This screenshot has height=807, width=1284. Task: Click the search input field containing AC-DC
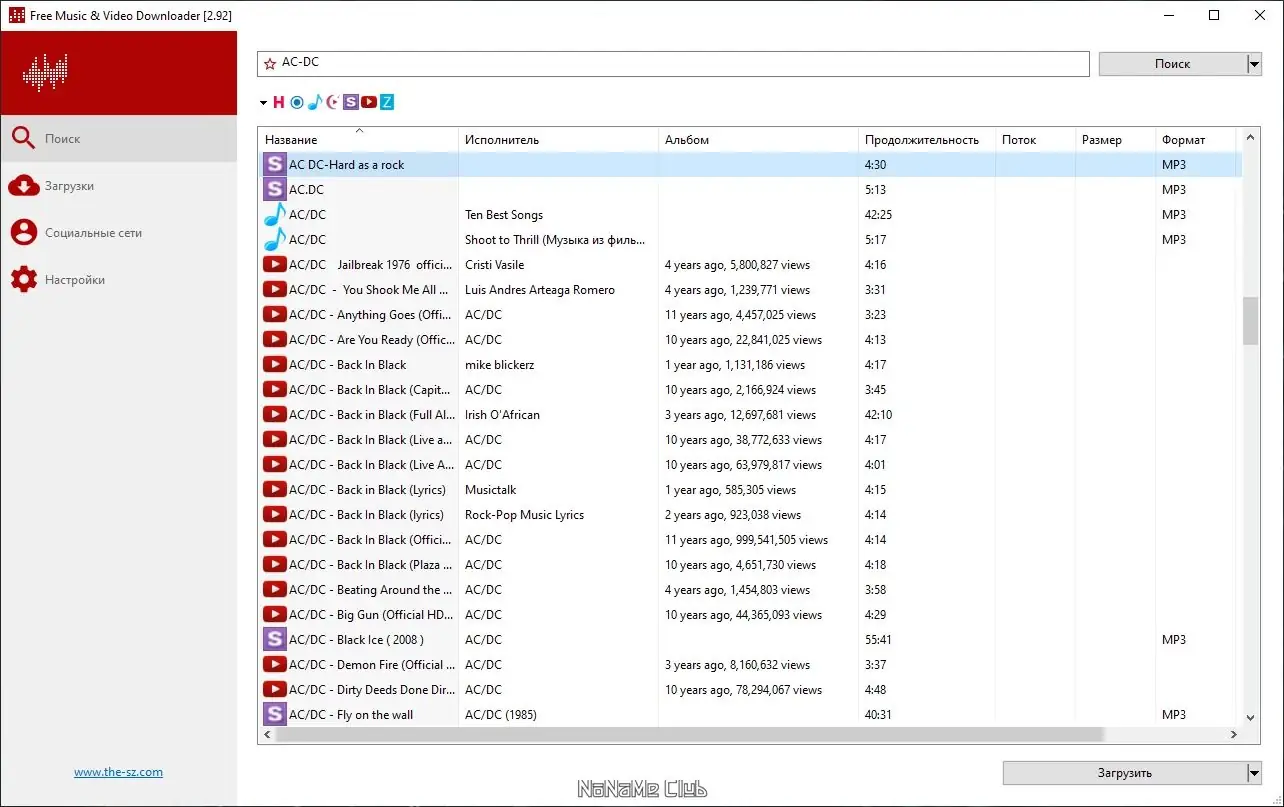point(673,64)
